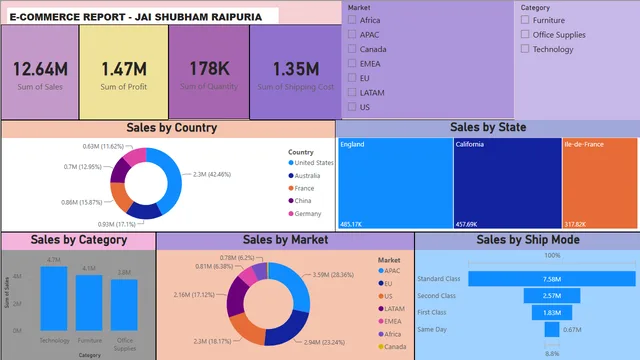
Task: Select APAC in the Market legend
Action: (389, 271)
